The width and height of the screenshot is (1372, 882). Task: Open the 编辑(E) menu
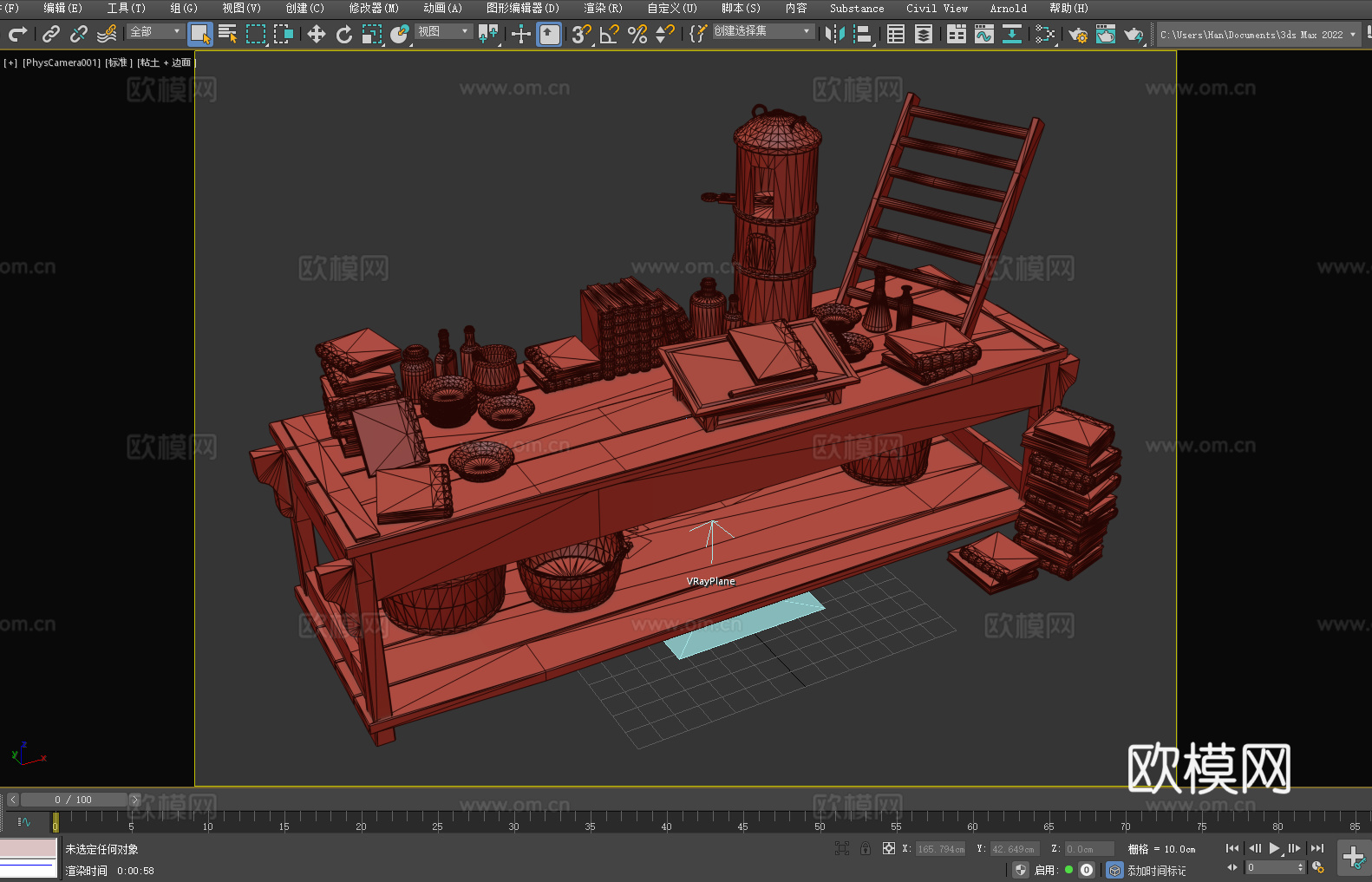62,8
